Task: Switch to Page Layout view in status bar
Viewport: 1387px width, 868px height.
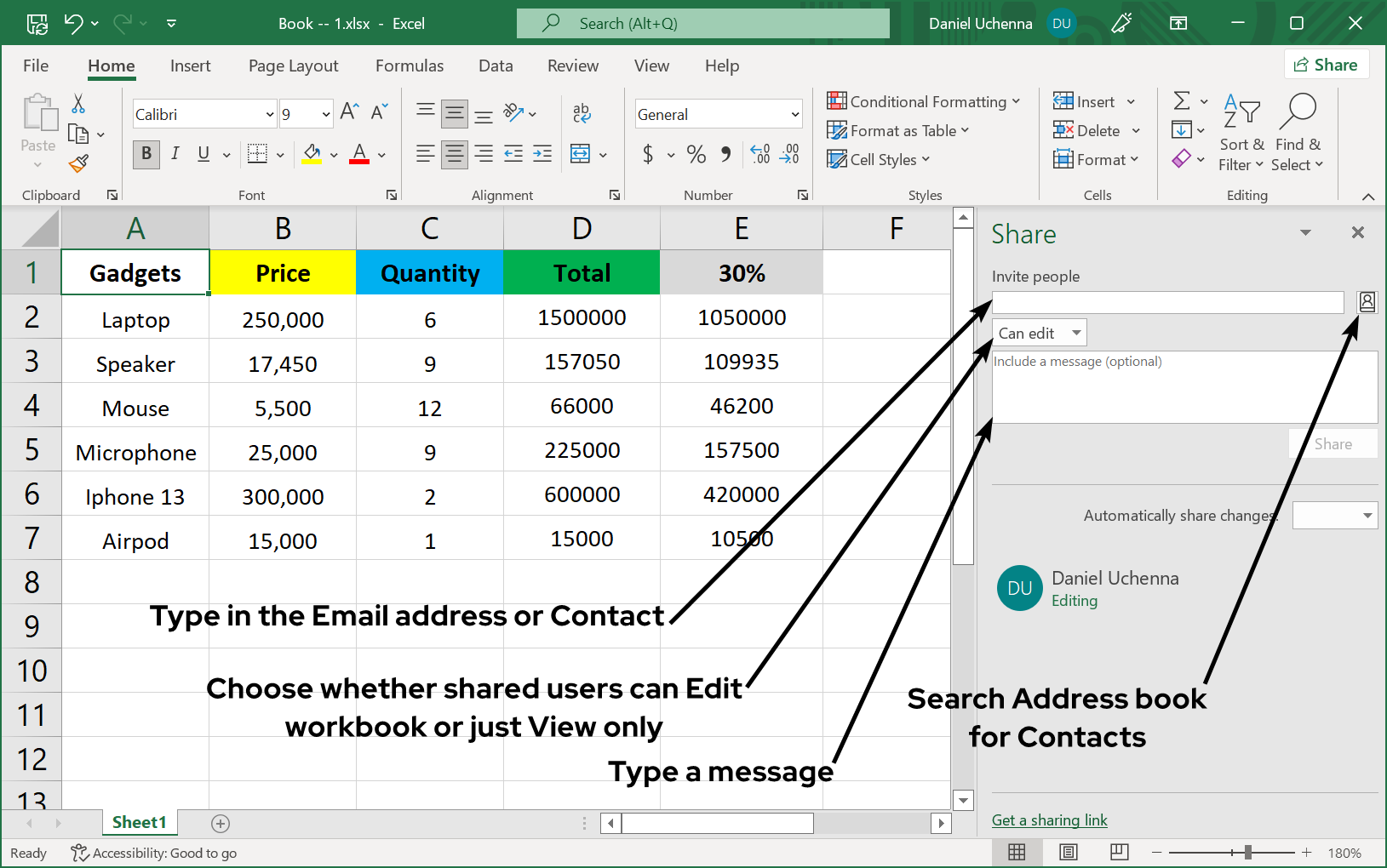Action: [1069, 852]
